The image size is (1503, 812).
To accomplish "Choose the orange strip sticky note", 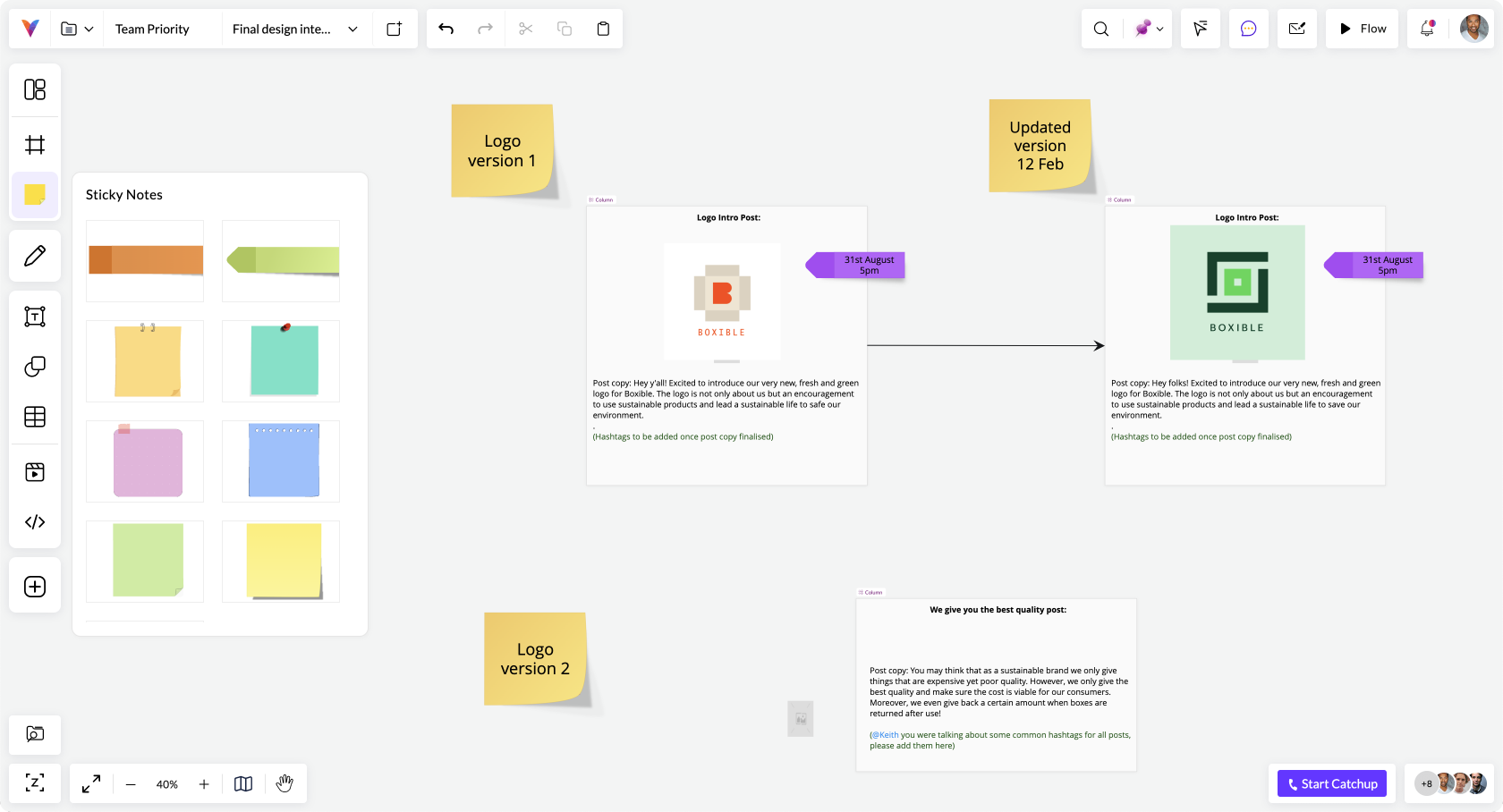I will [145, 260].
